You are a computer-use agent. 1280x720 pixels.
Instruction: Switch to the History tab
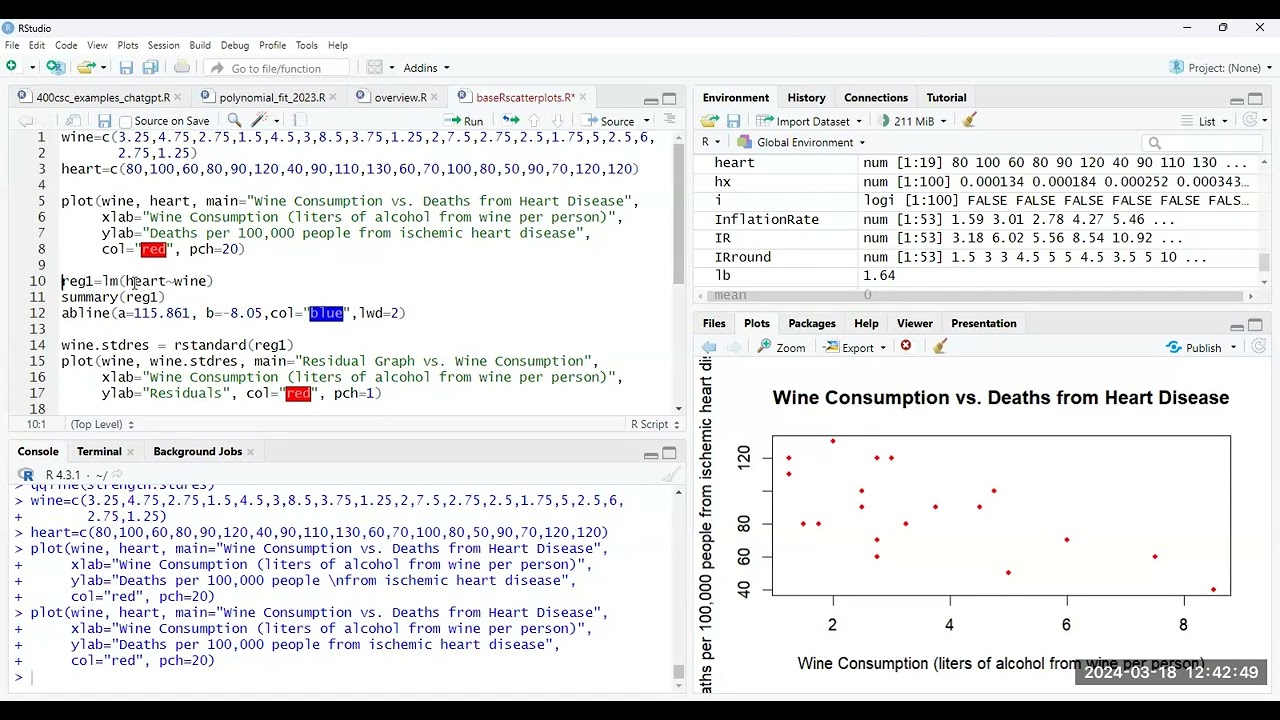pos(806,97)
